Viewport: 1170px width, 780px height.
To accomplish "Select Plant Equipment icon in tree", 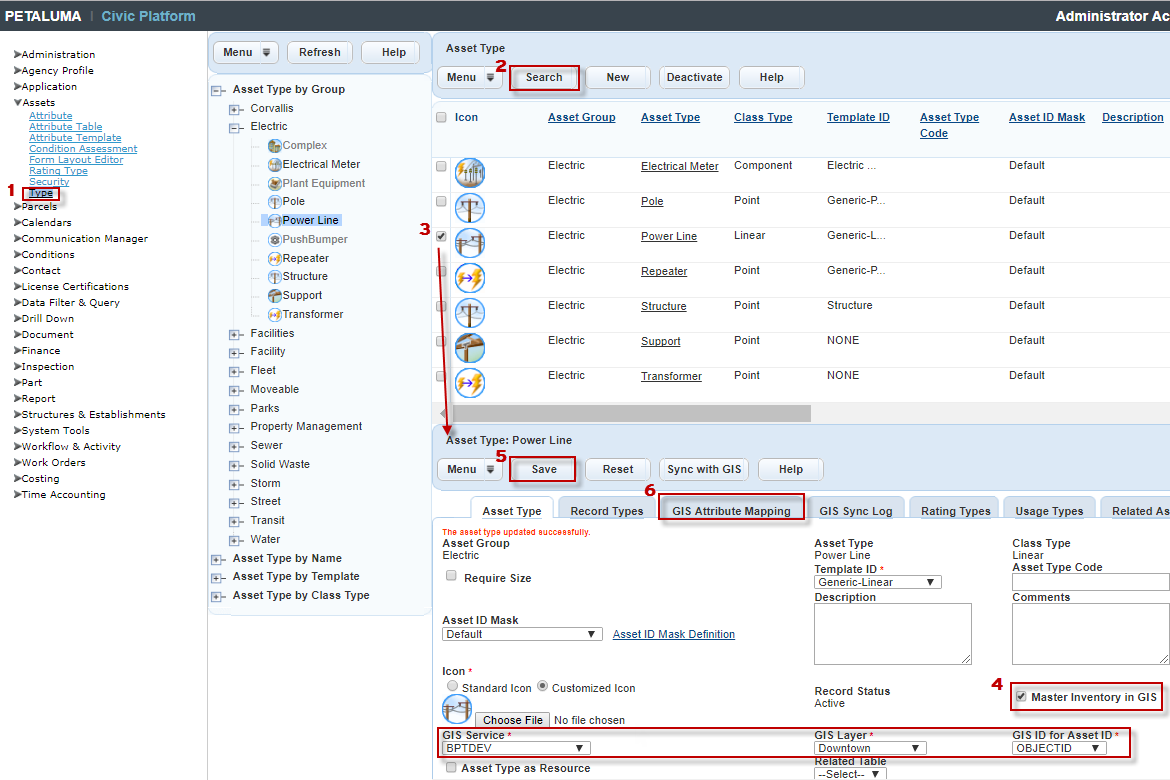I will [x=275, y=184].
